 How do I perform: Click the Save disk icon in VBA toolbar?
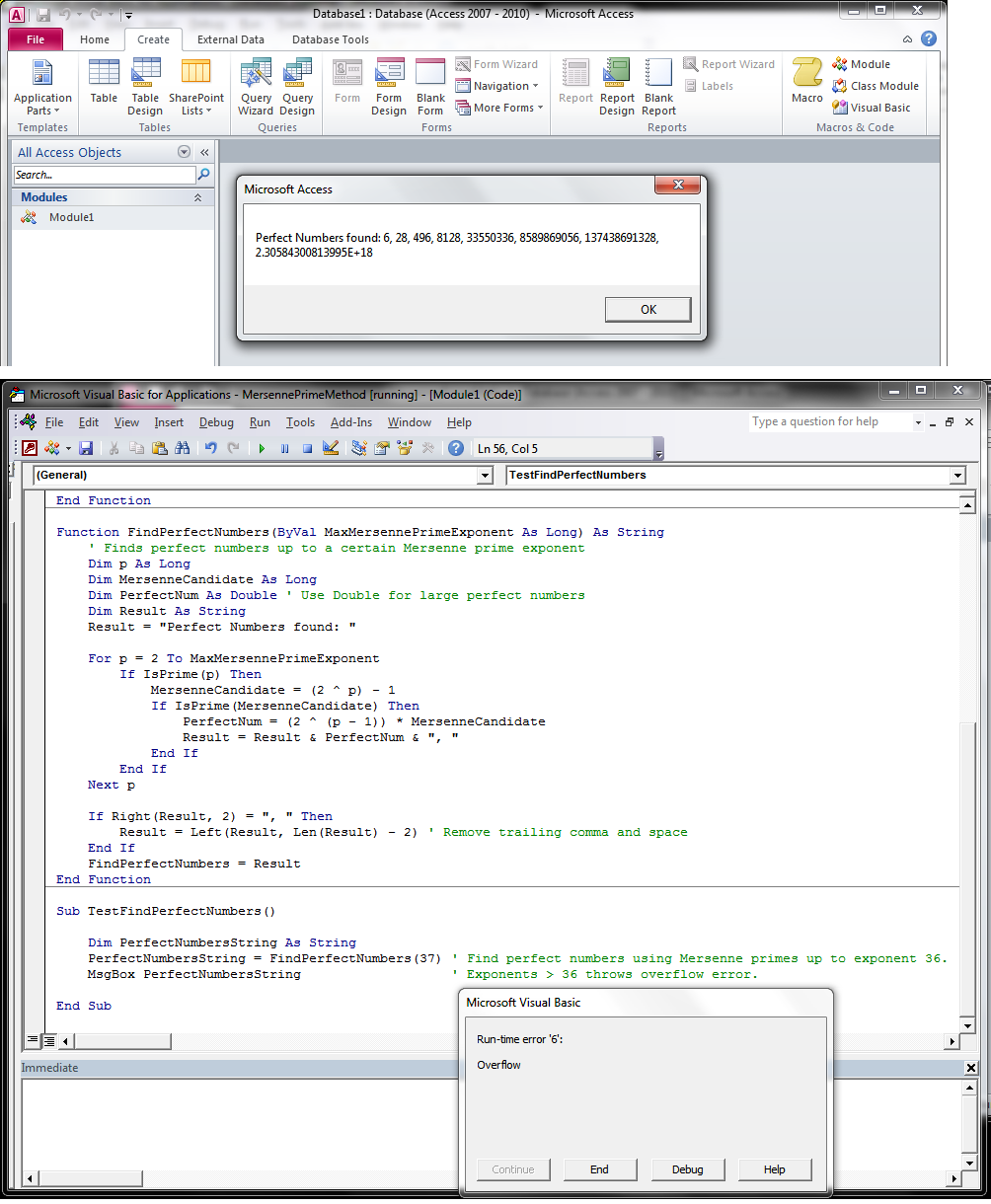point(86,449)
